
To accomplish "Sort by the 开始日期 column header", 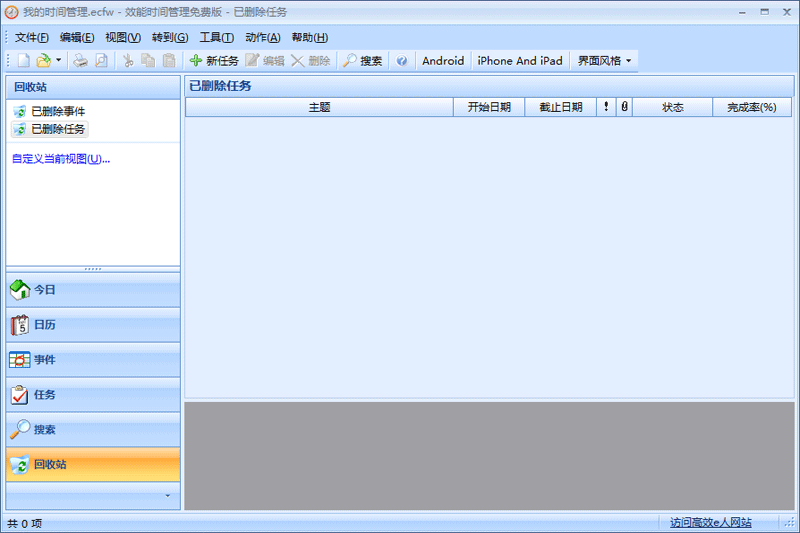I will [489, 107].
